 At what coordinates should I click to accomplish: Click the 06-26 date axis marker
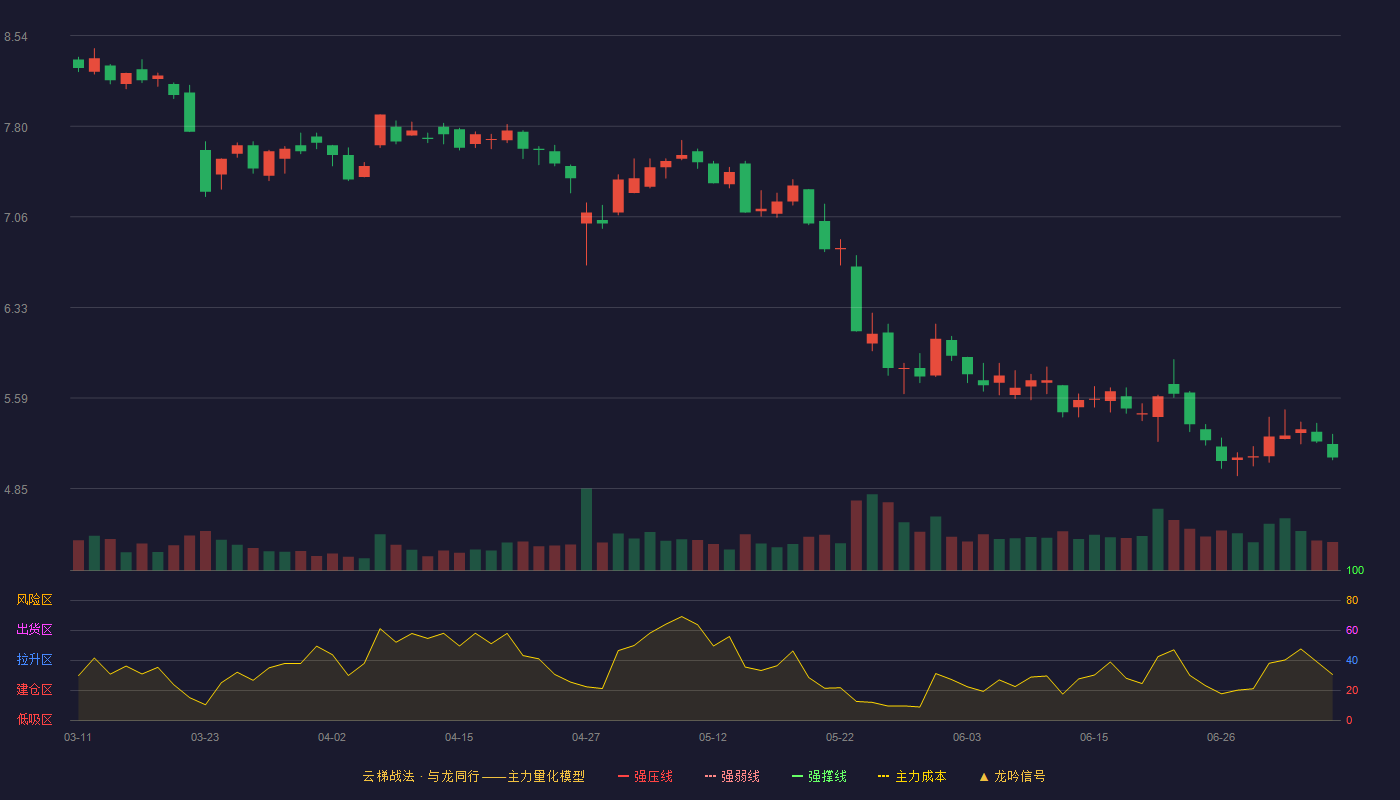[x=1221, y=737]
